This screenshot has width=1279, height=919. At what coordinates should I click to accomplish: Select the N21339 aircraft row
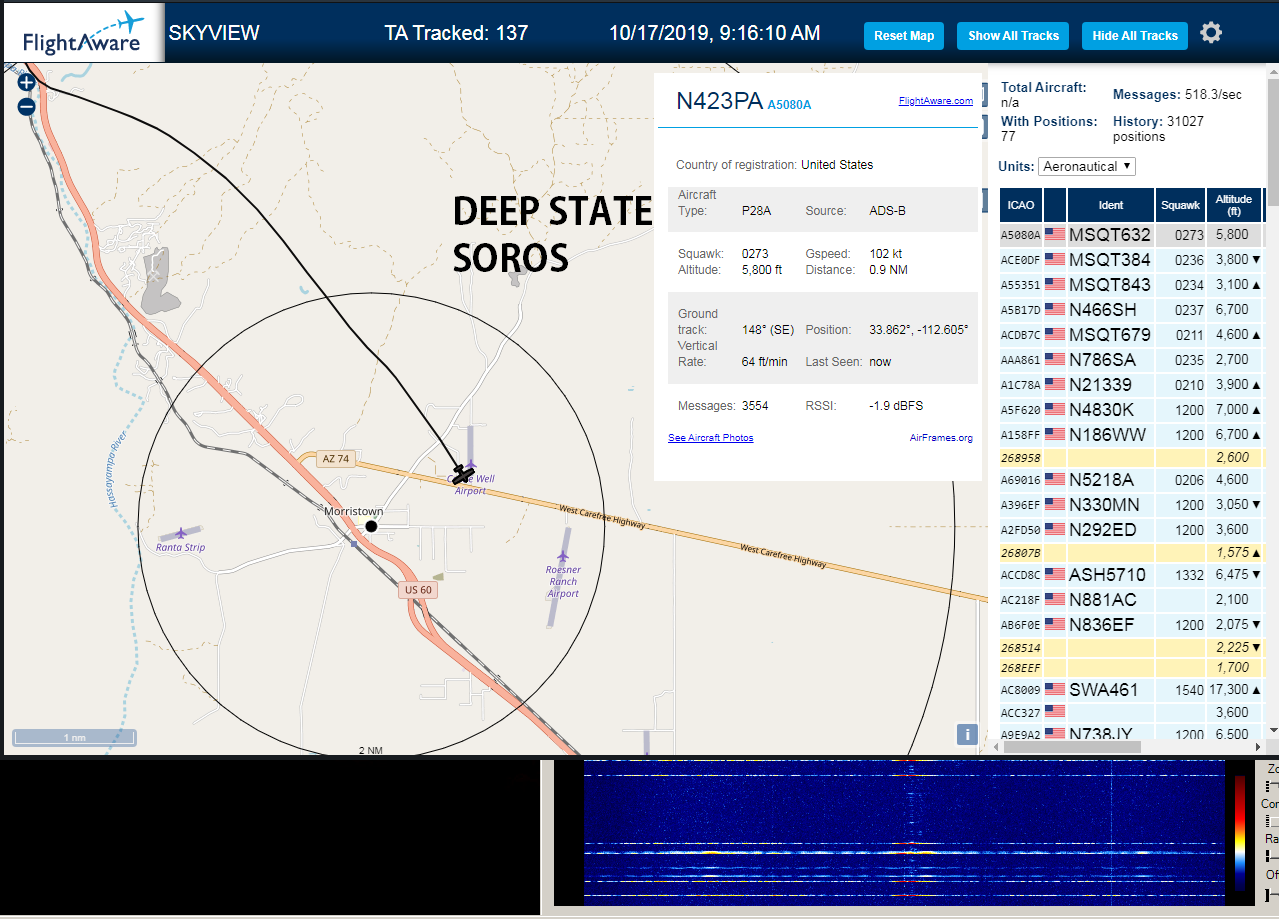[x=1131, y=385]
